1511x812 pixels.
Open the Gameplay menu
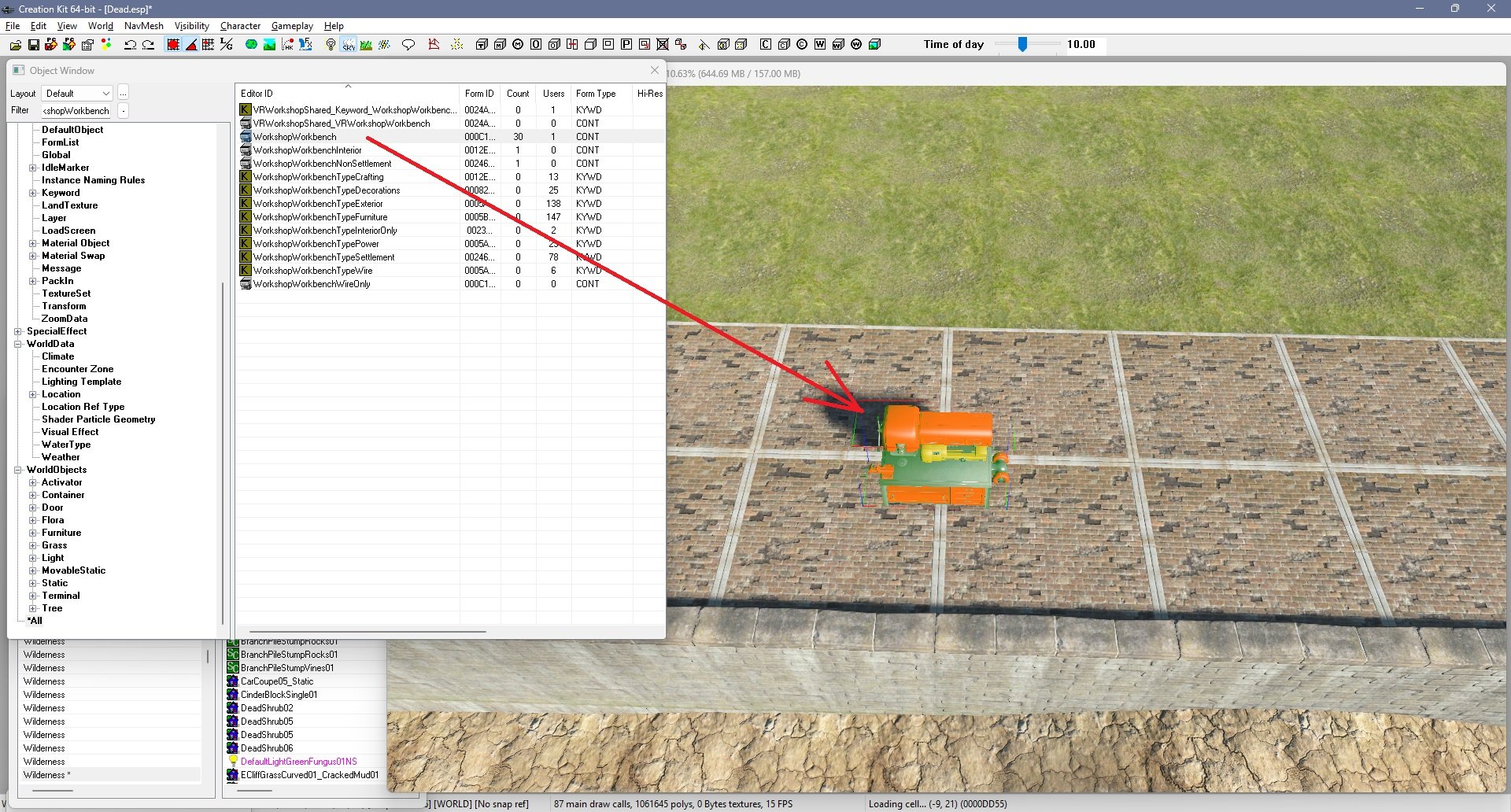click(x=292, y=26)
